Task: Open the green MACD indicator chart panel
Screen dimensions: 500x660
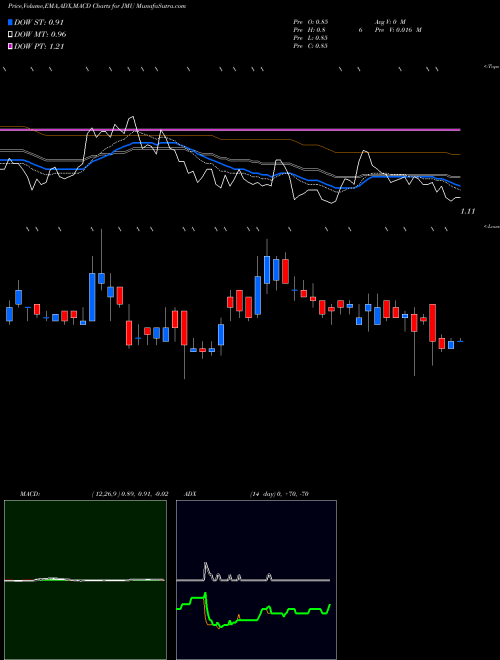Action: point(85,580)
